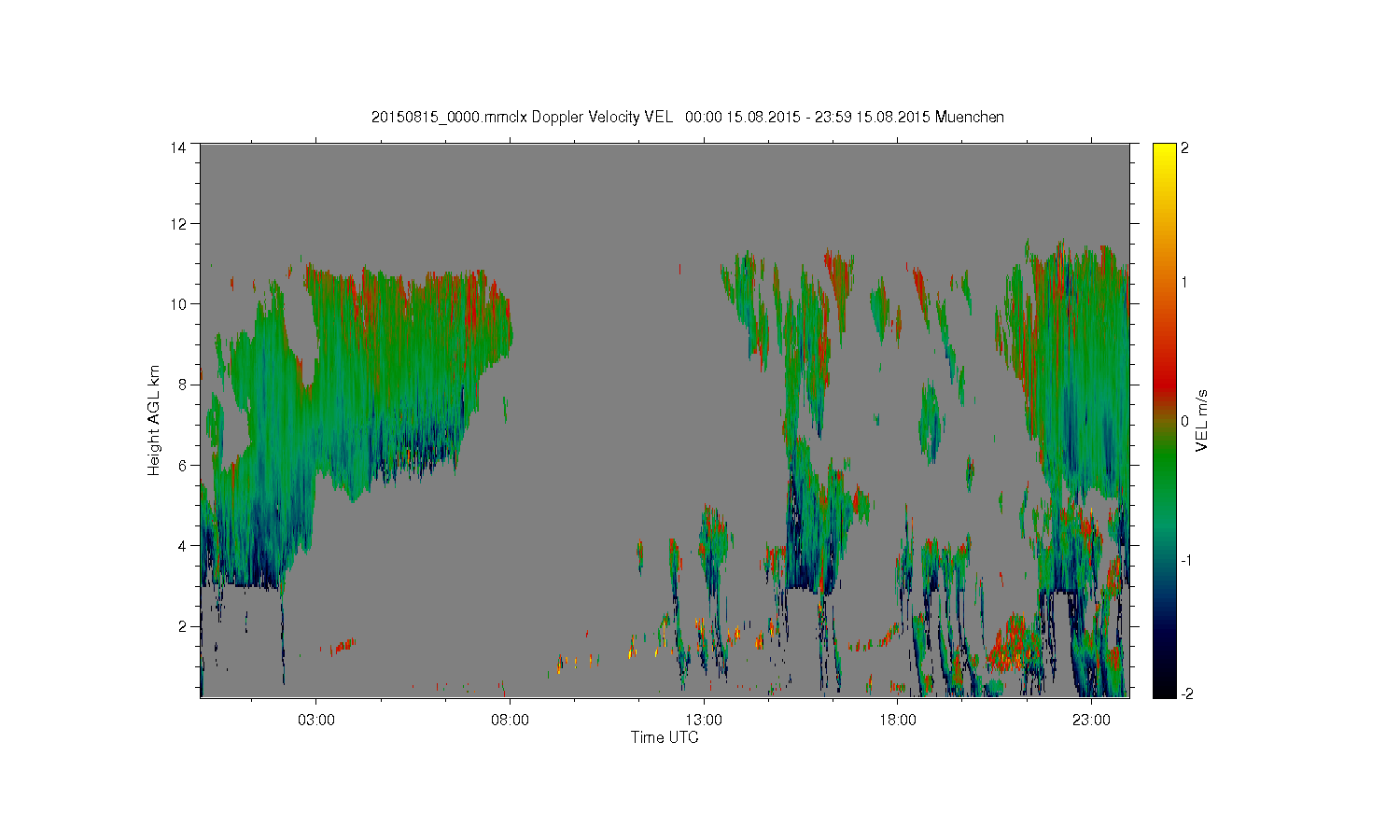1400x840 pixels.
Task: Click the height tick label 4
Action: tap(182, 545)
